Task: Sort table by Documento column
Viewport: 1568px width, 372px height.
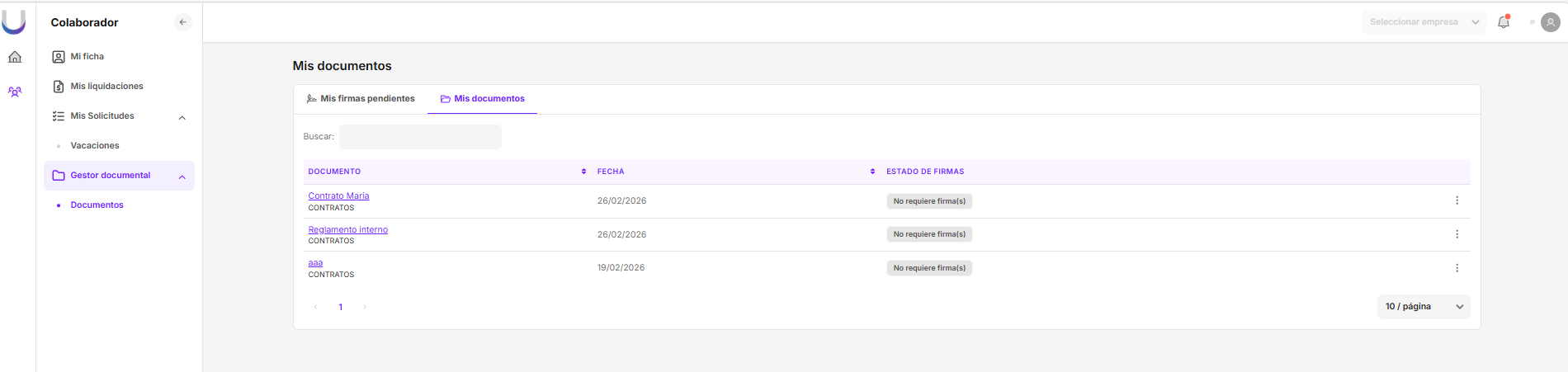Action: 583,172
